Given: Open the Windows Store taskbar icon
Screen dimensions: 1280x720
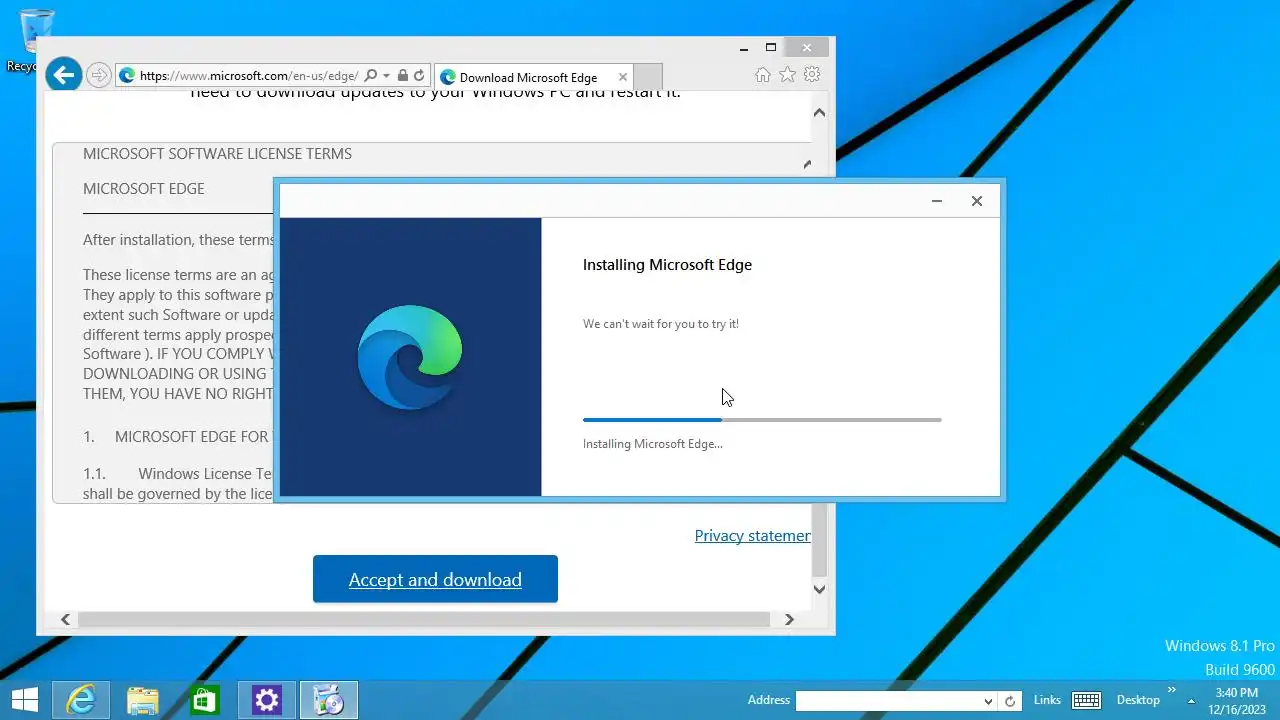Looking at the screenshot, I should (x=205, y=700).
